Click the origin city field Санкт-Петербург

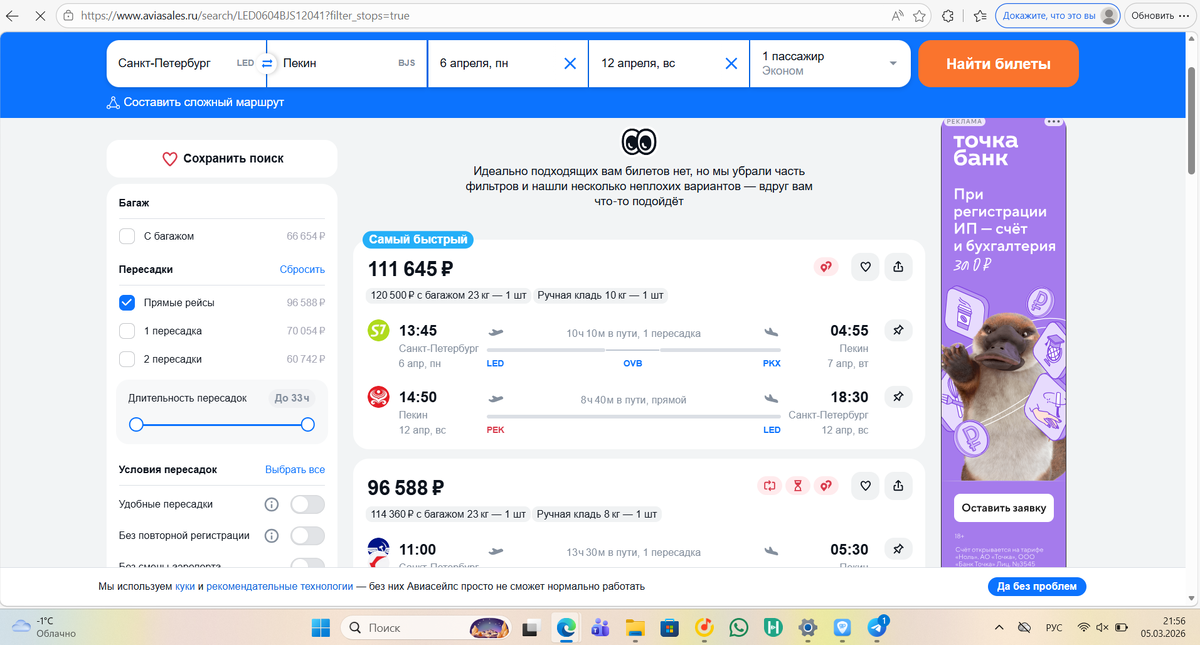[186, 63]
